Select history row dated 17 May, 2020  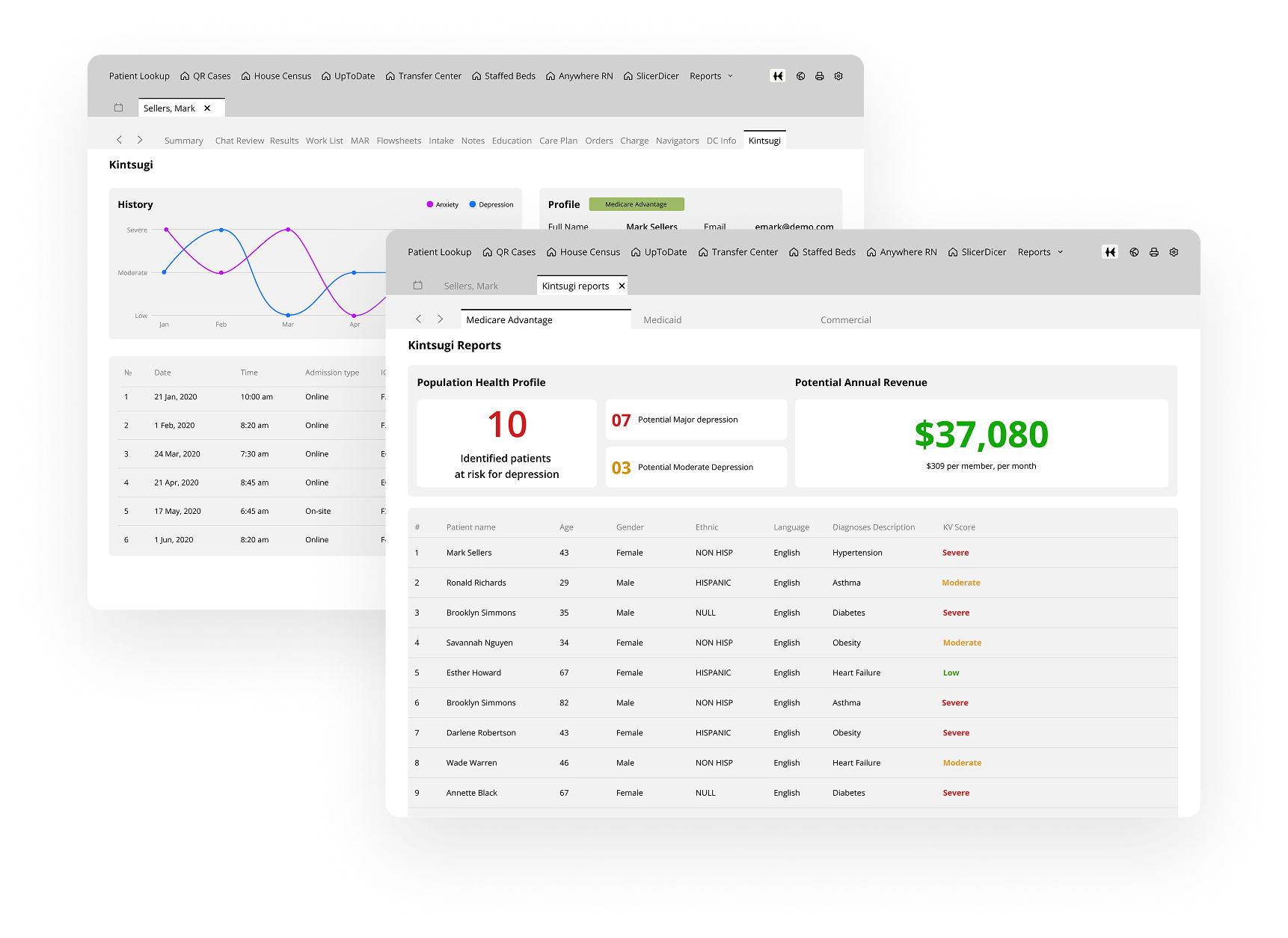(252, 512)
